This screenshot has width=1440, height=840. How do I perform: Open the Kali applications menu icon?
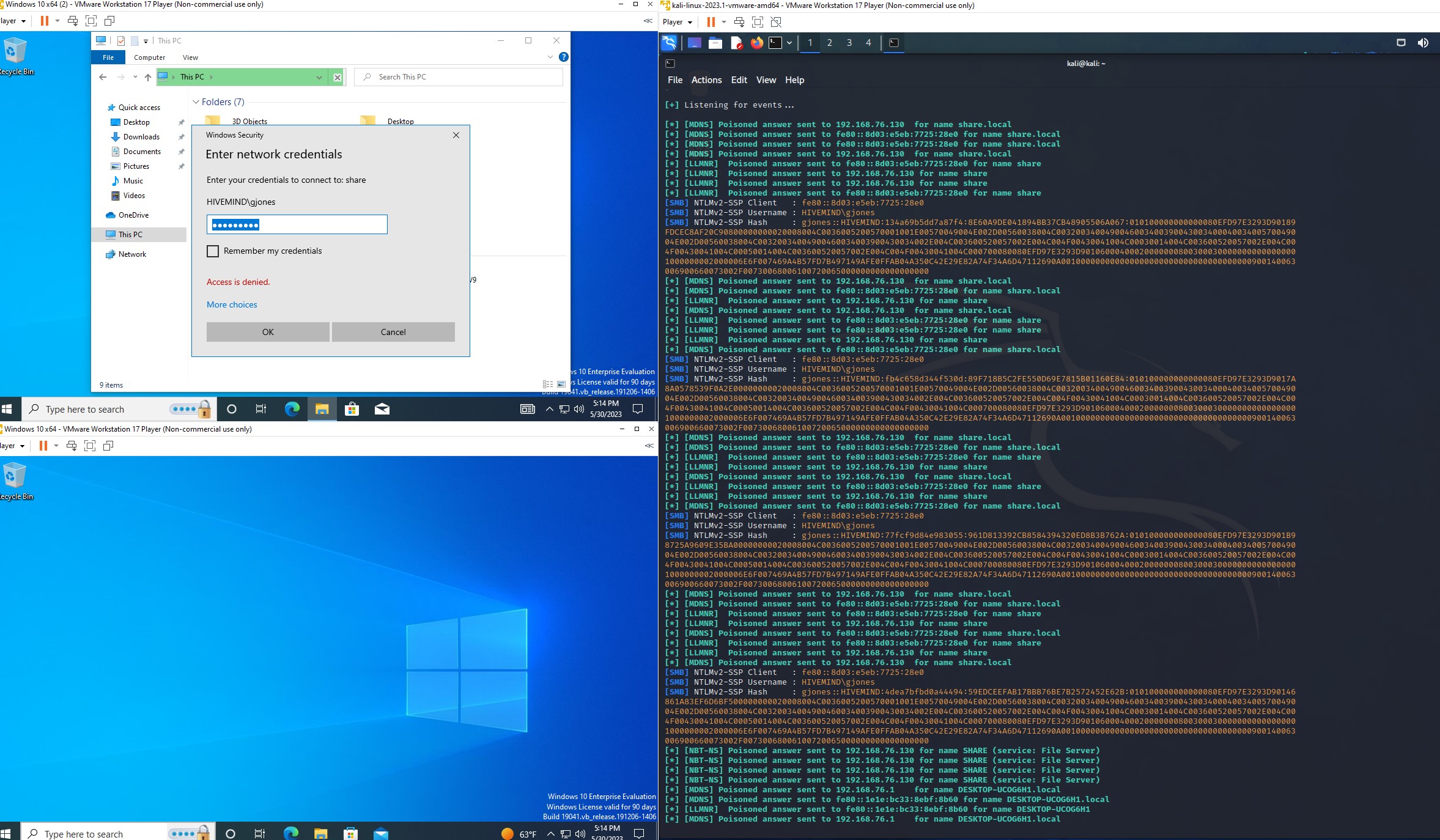(x=670, y=42)
